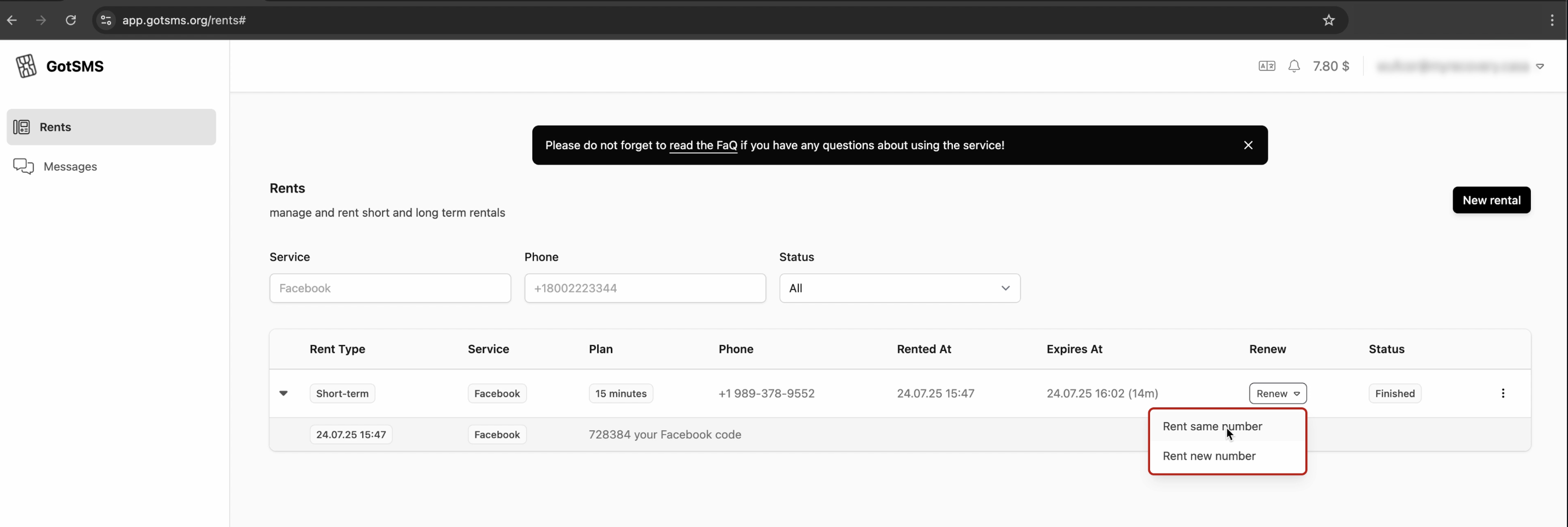Click the Expires At column header
1568x527 pixels.
tap(1074, 349)
